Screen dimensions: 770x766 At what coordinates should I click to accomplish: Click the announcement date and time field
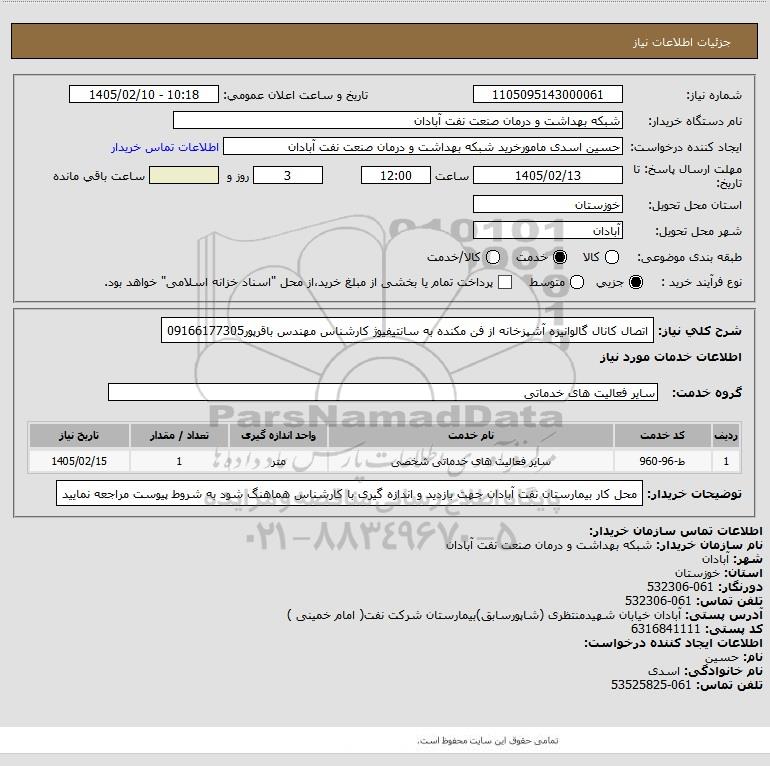coord(144,94)
